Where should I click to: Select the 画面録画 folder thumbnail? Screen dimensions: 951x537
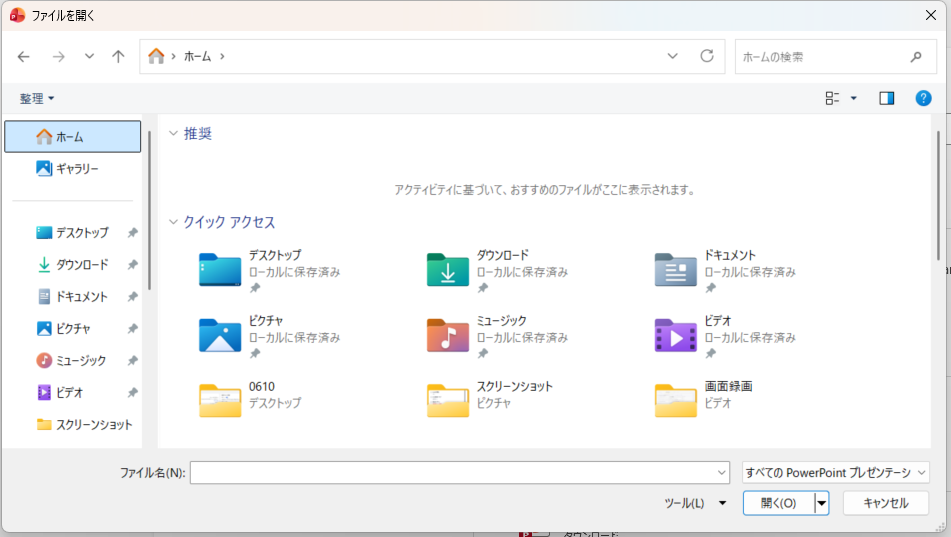[676, 400]
